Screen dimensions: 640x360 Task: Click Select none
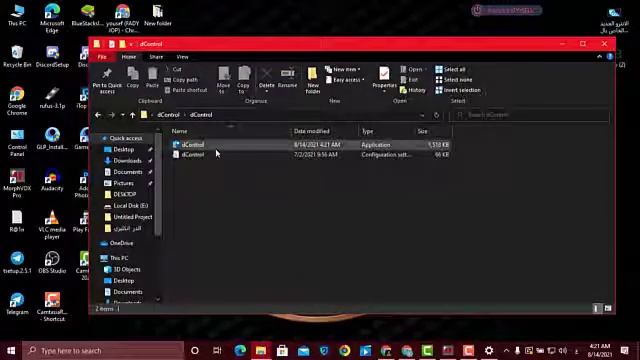click(453, 80)
